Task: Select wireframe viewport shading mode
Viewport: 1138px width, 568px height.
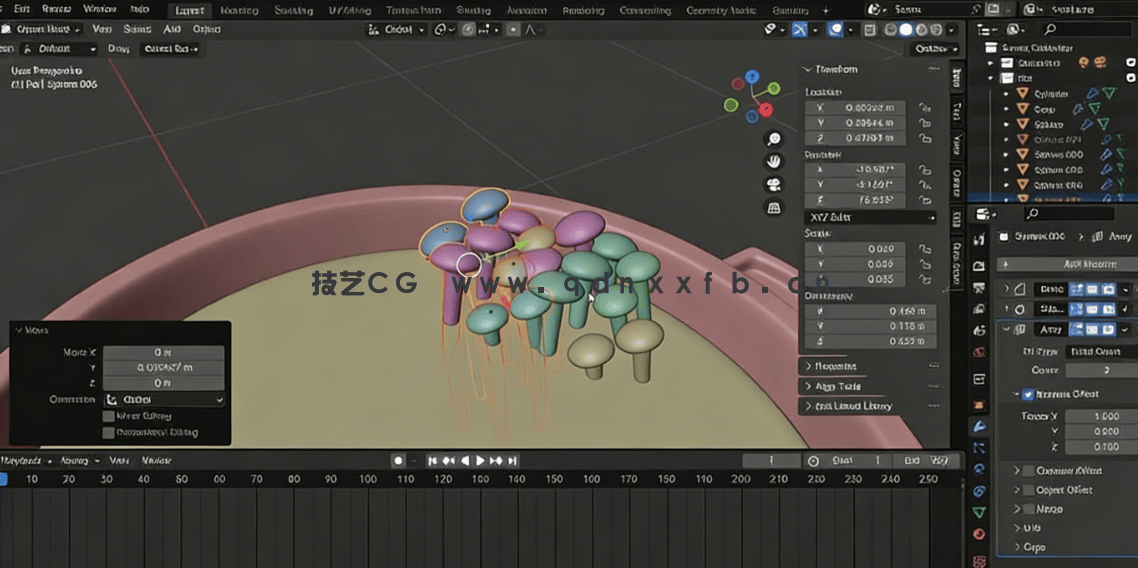Action: pos(891,30)
